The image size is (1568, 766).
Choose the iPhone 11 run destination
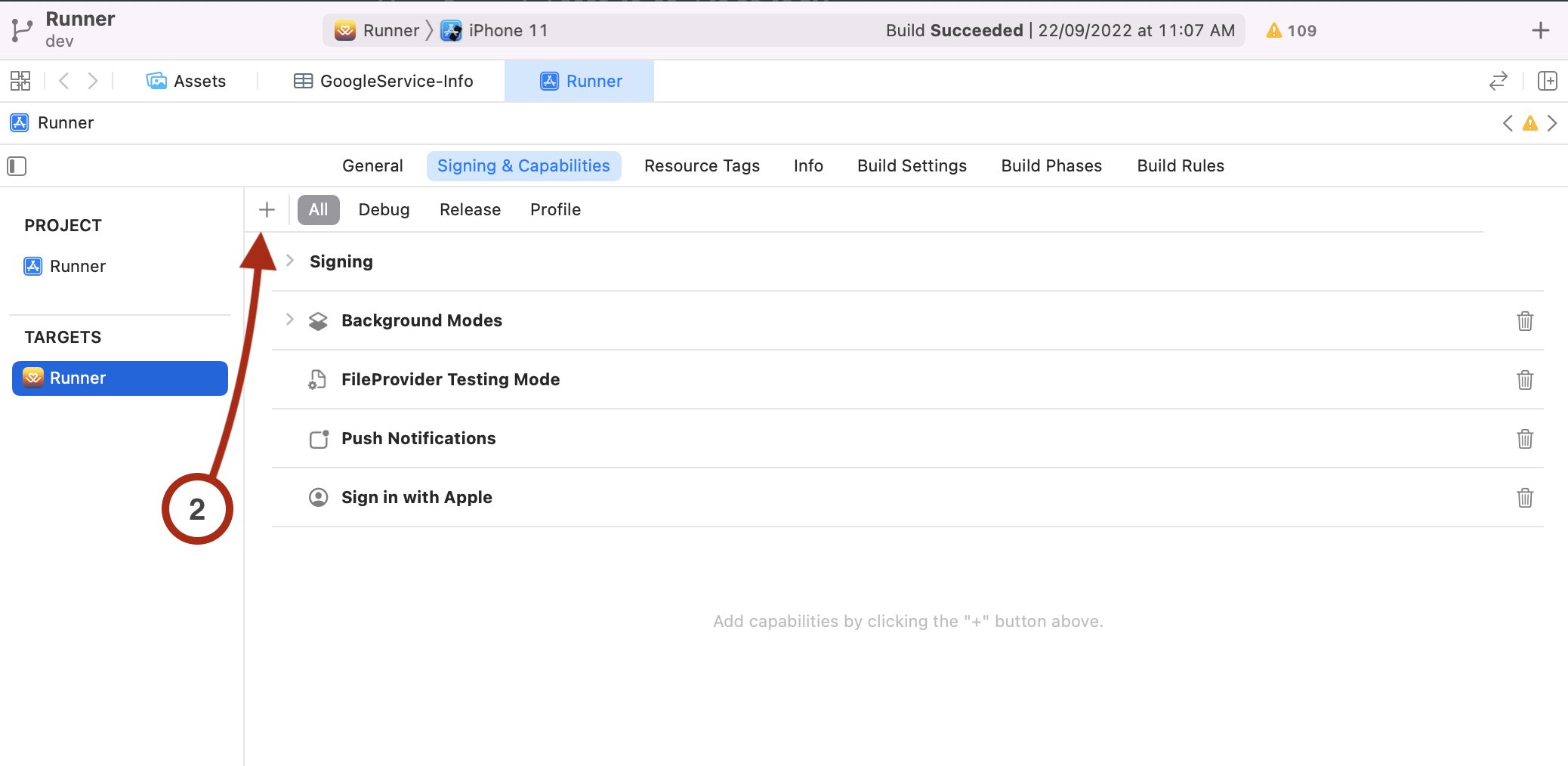point(495,30)
